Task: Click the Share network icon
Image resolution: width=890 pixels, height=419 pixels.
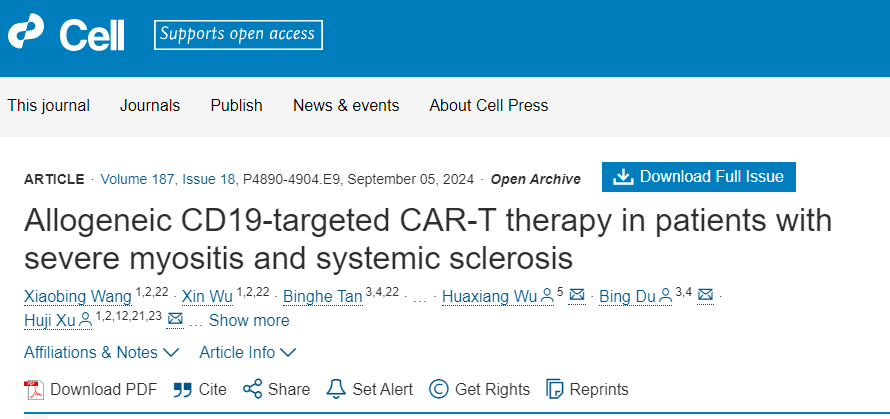Action: (252, 389)
